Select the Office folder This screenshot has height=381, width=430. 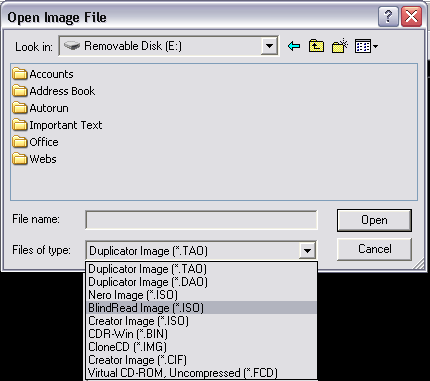coord(35,142)
